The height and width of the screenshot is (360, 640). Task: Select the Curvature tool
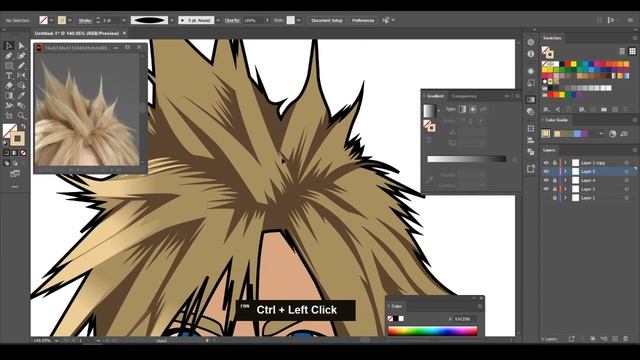(21, 56)
